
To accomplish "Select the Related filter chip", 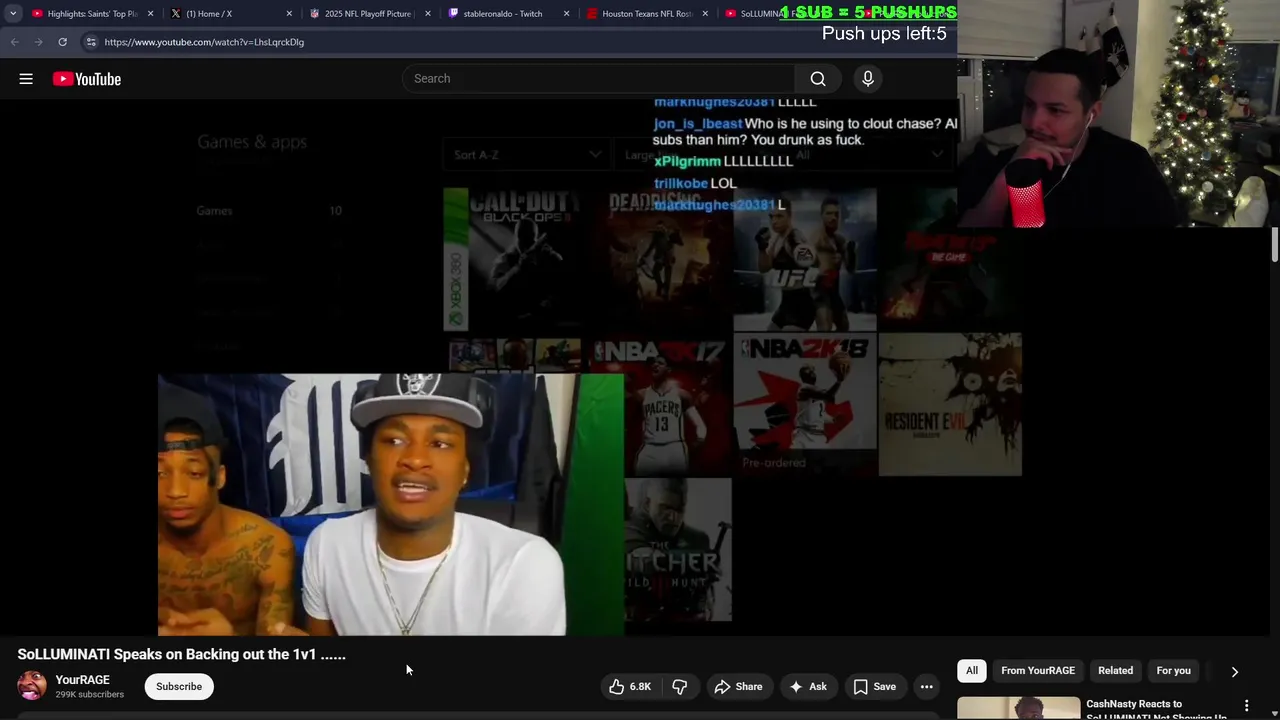I will pyautogui.click(x=1115, y=671).
